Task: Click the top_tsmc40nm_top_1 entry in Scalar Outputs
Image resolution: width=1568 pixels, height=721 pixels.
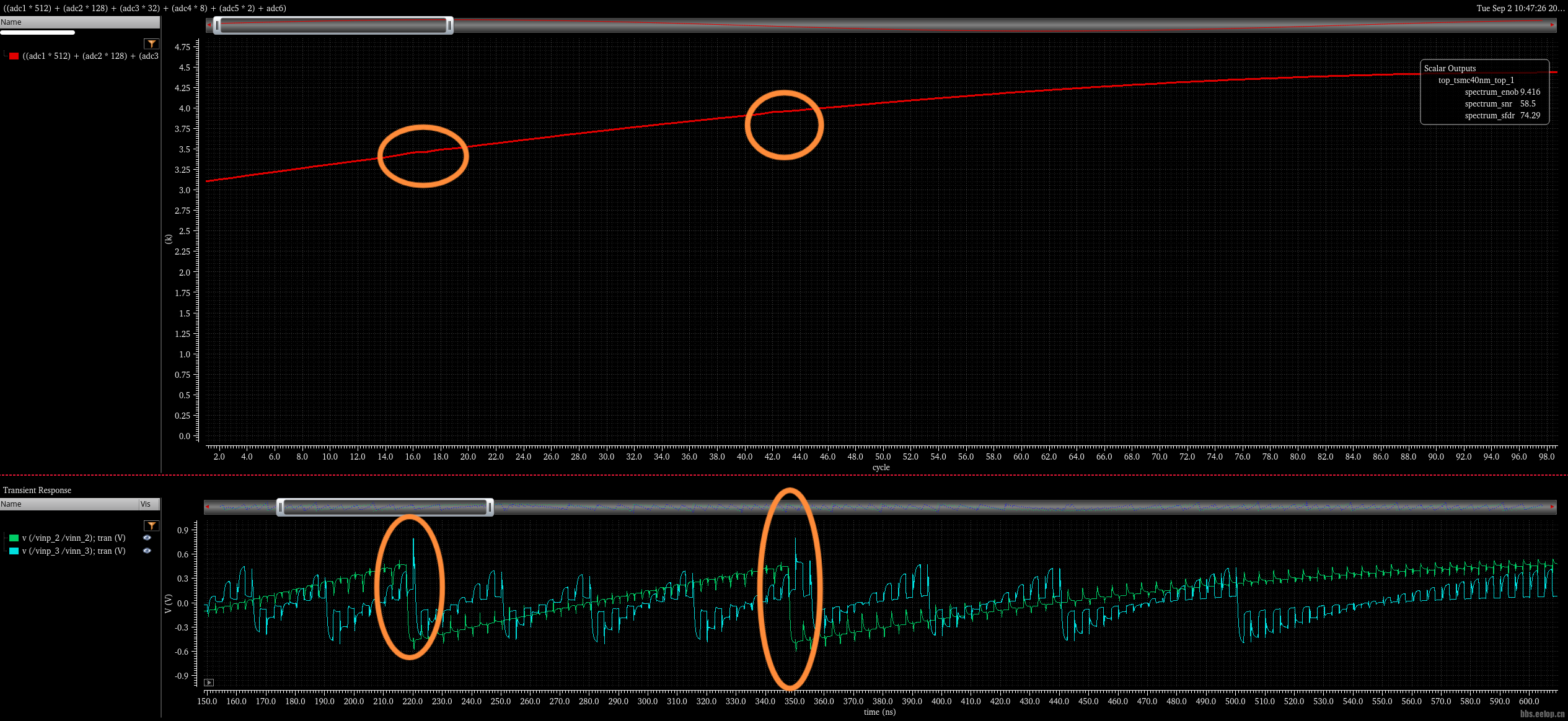Action: click(x=1476, y=80)
